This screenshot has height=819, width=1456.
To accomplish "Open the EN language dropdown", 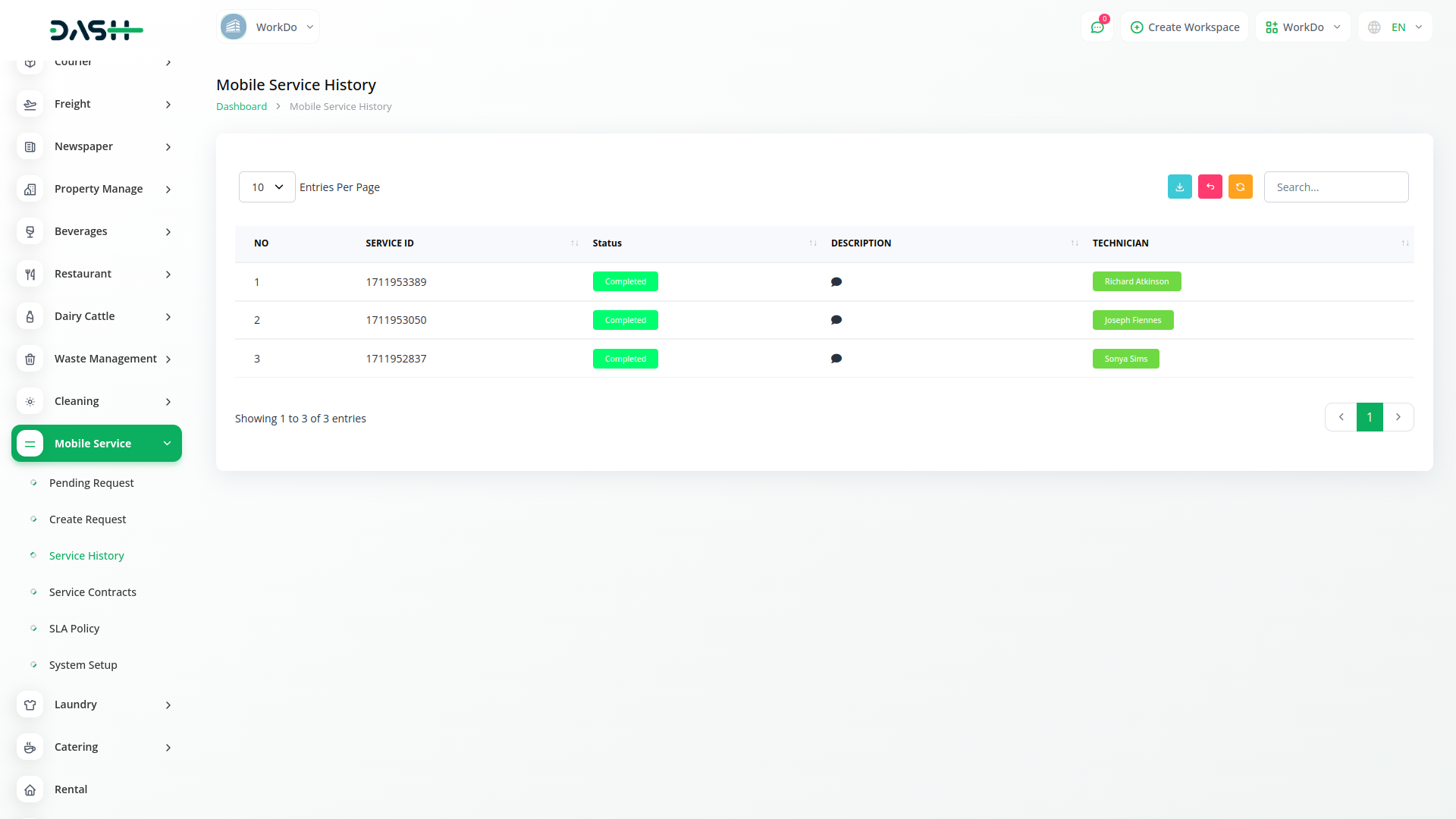I will click(x=1395, y=27).
